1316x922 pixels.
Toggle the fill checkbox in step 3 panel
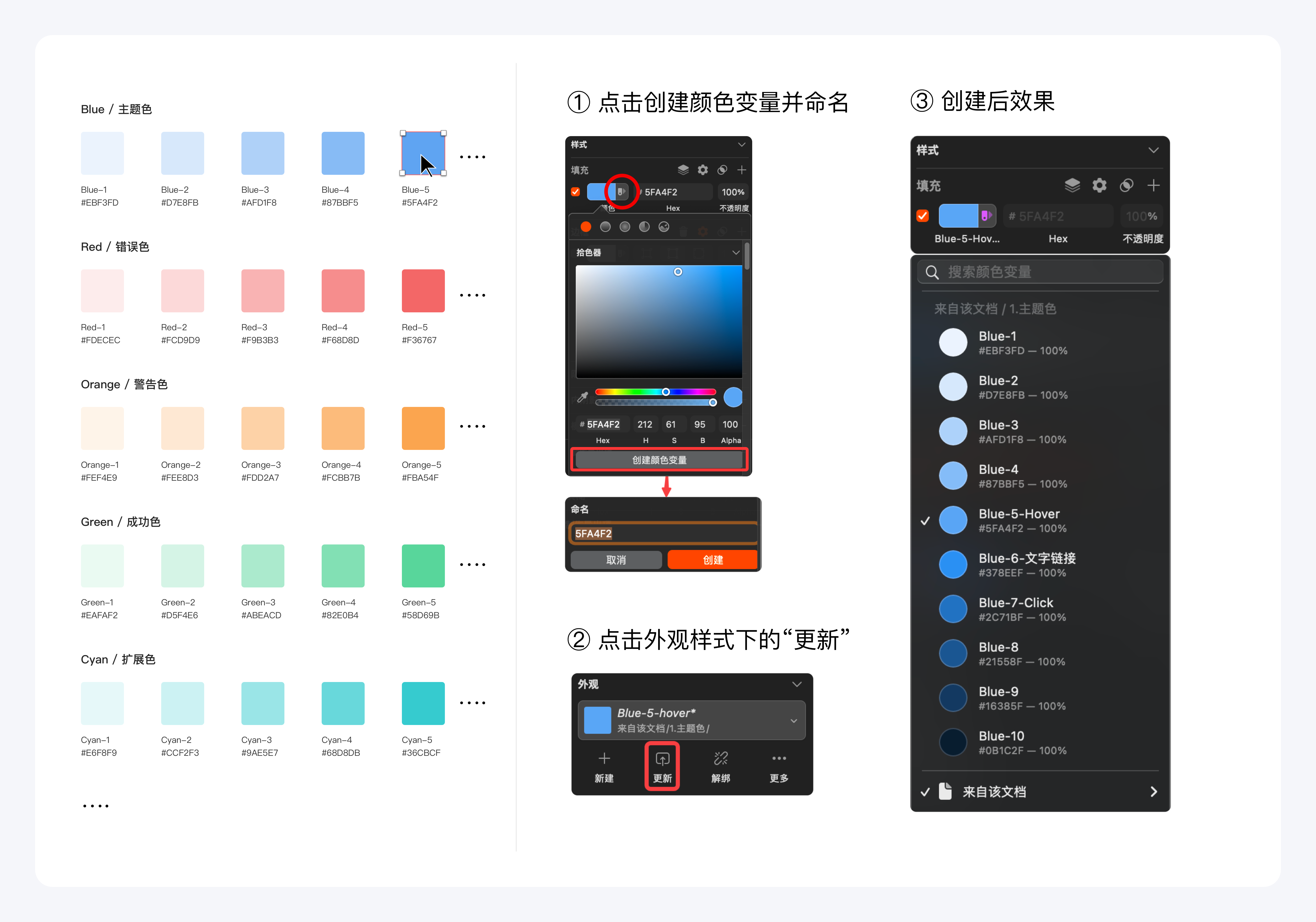tap(922, 216)
